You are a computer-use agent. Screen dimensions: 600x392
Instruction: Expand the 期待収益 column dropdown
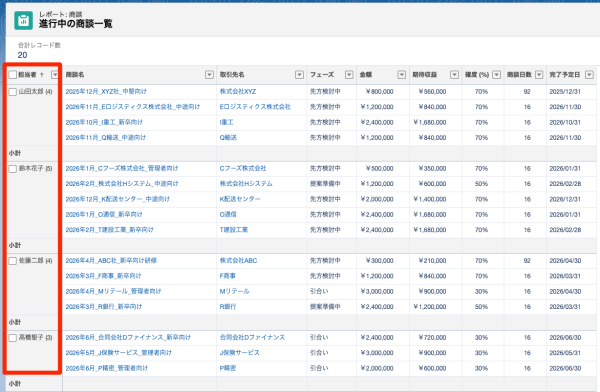click(x=455, y=75)
